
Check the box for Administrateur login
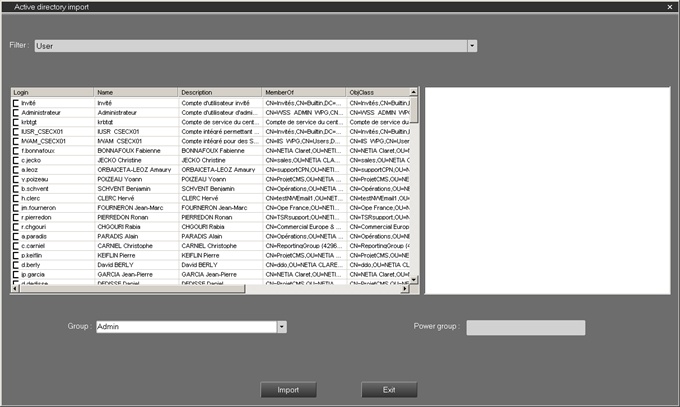coord(16,113)
